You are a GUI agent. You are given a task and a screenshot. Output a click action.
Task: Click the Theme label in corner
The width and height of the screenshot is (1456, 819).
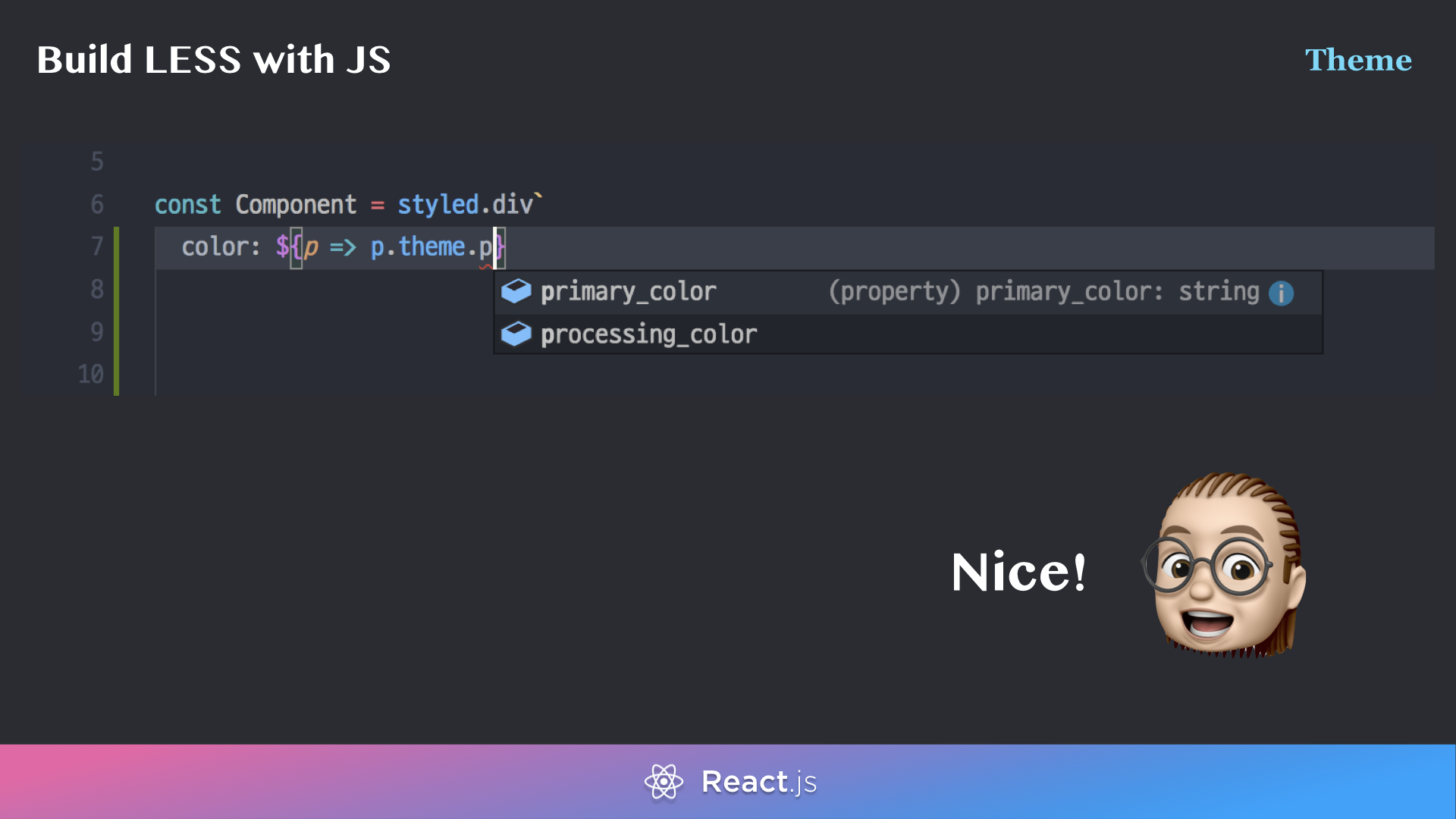1357,60
